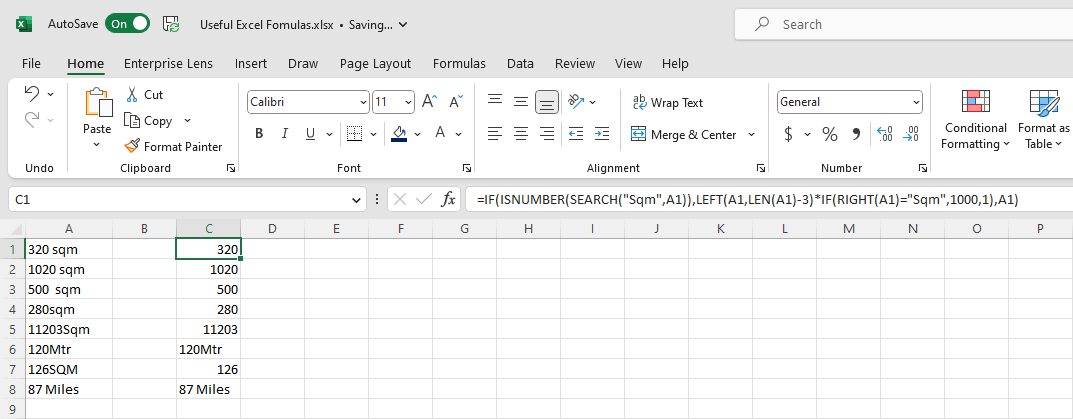Click the Format Painter brush icon
This screenshot has height=419, width=1073.
[132, 146]
